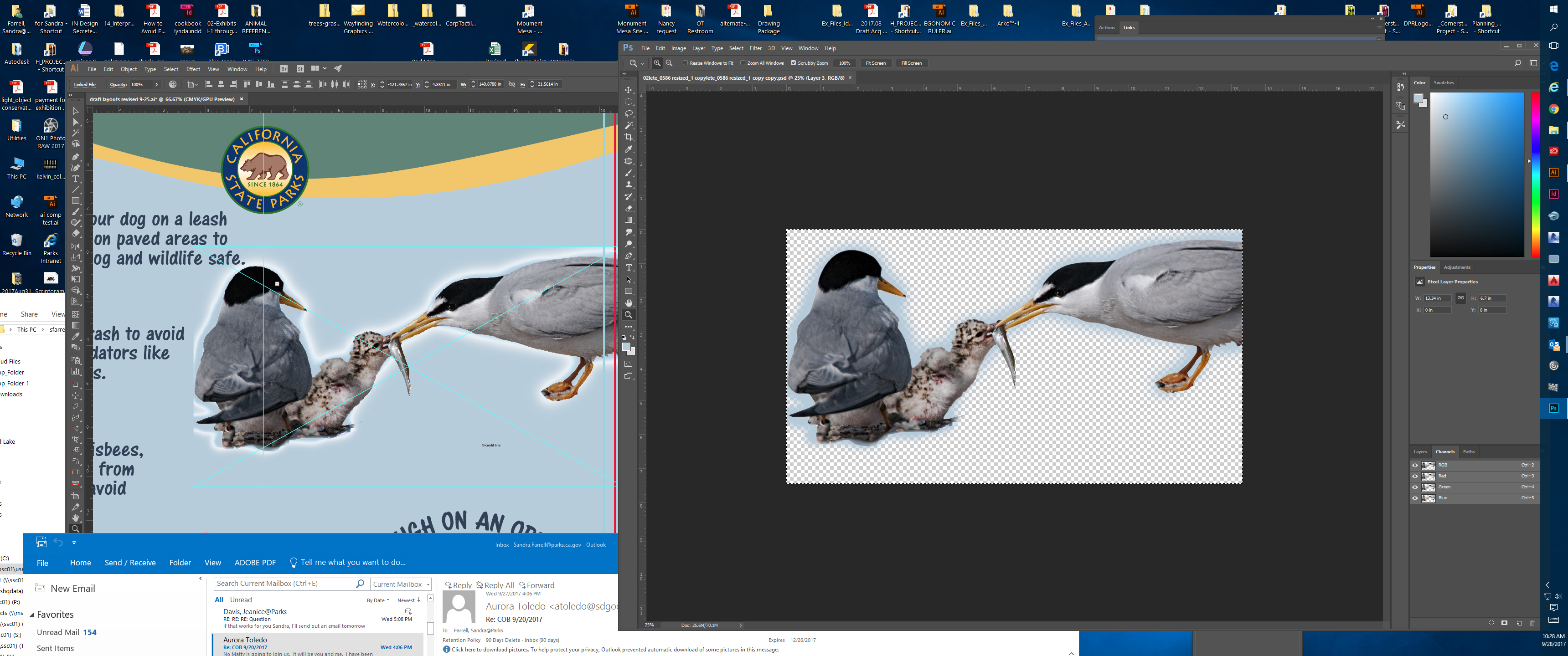Select the Brush tool in Photoshop
Screen dimensions: 1568x656
(x=628, y=174)
